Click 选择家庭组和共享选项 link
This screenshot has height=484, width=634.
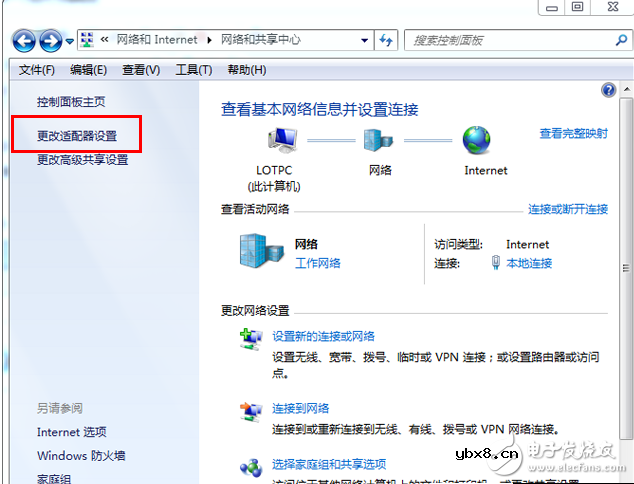tap(329, 464)
